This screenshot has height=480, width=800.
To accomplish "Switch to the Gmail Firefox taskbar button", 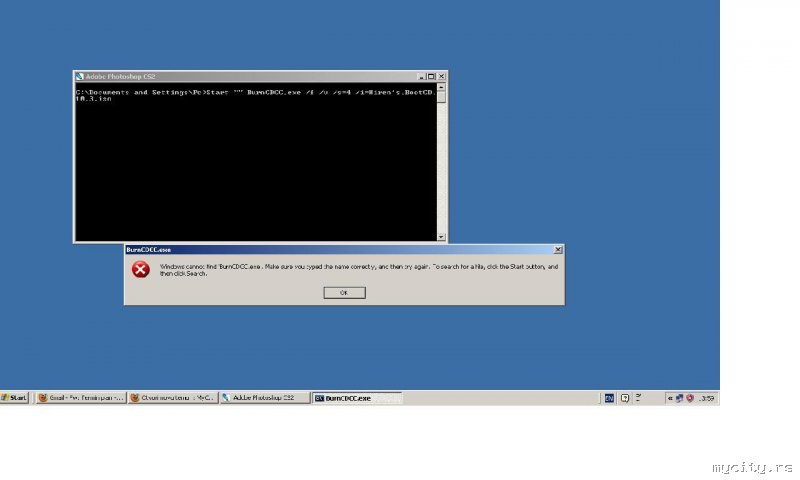I will 81,398.
